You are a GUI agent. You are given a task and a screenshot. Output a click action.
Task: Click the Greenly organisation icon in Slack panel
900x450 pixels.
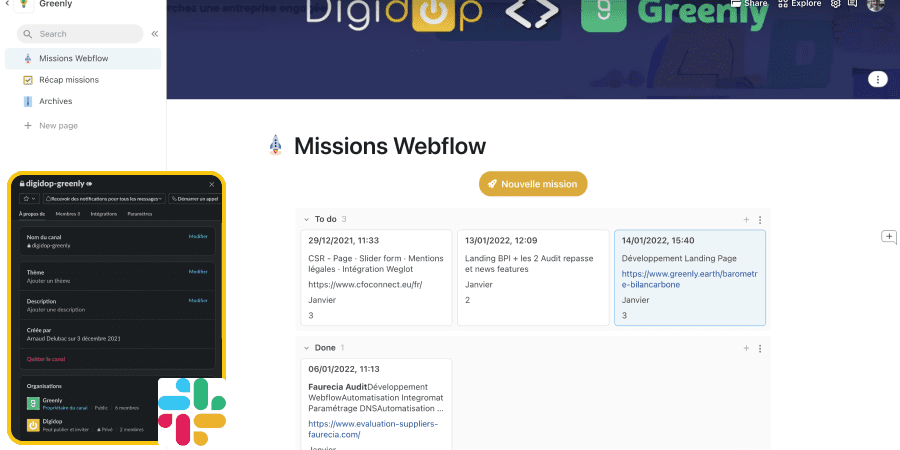click(33, 404)
